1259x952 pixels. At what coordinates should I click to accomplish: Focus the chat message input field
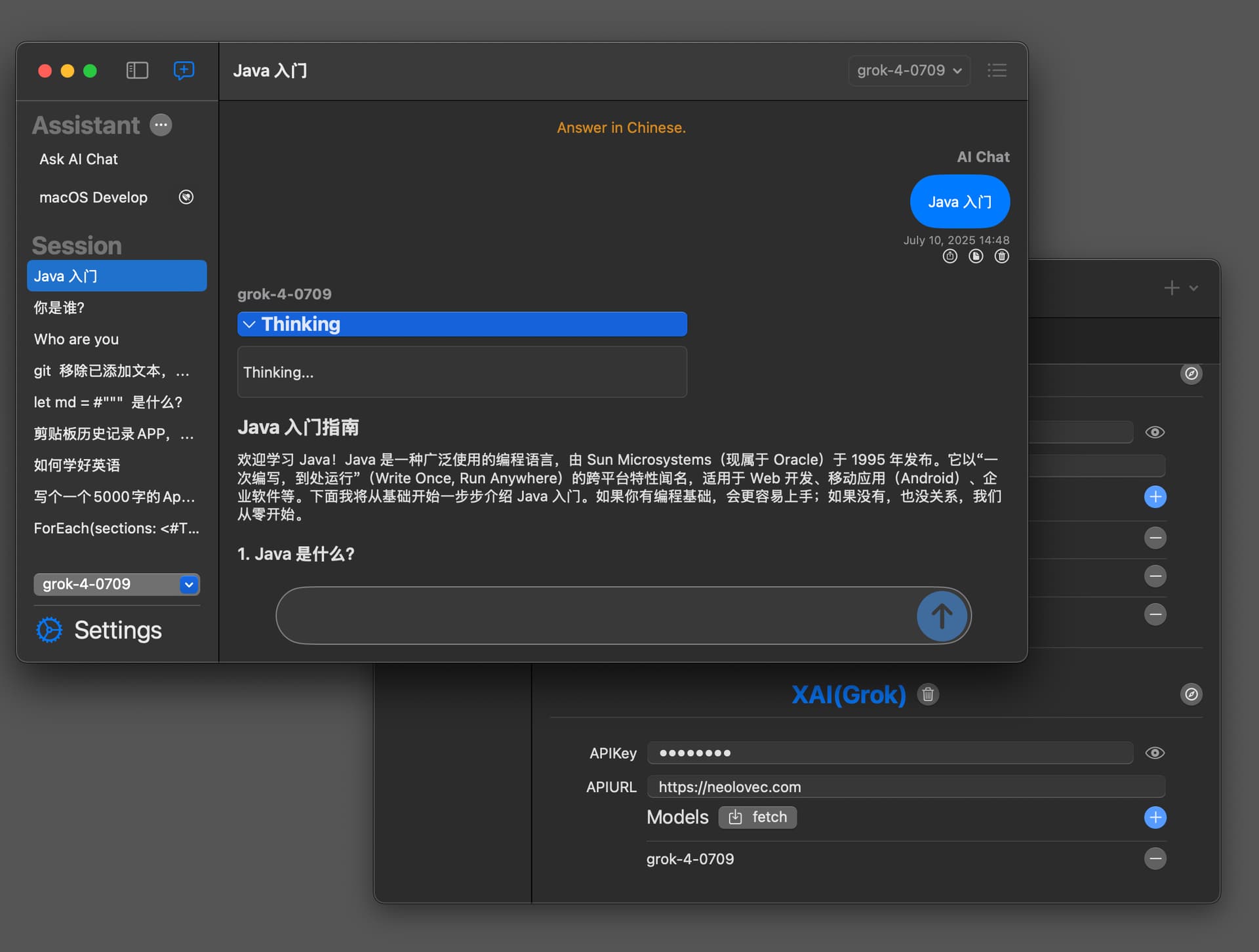pos(597,616)
